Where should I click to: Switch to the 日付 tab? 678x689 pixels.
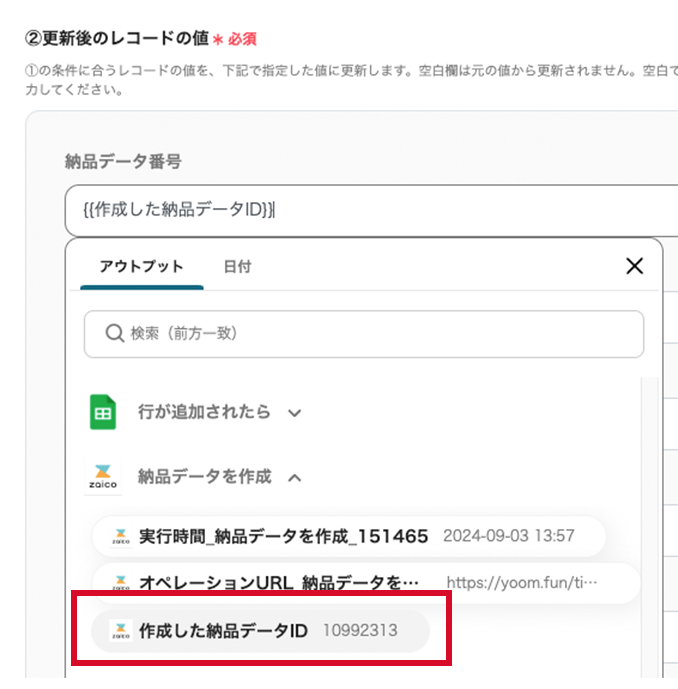pos(237,266)
